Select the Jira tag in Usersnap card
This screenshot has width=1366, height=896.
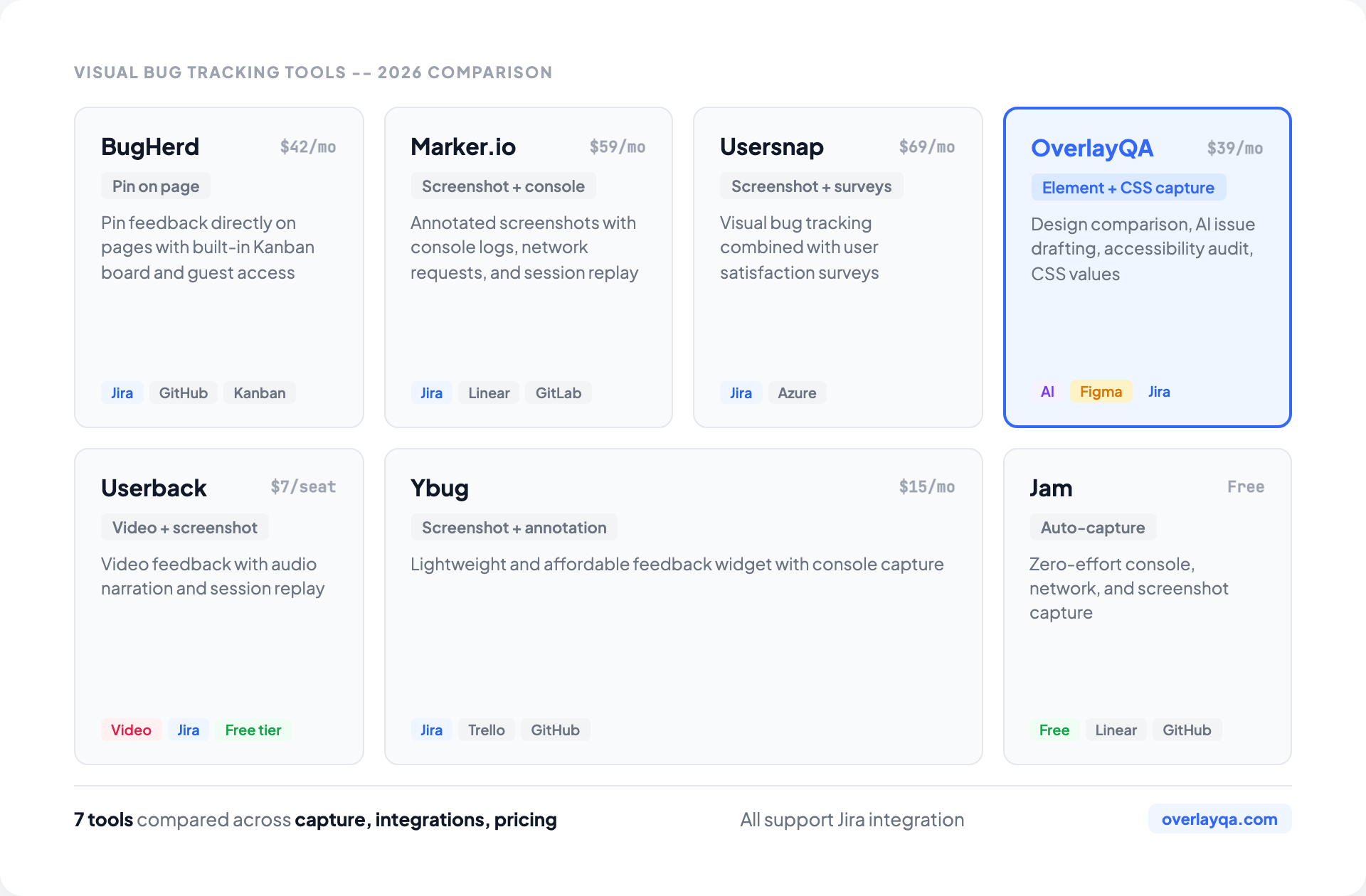[741, 393]
